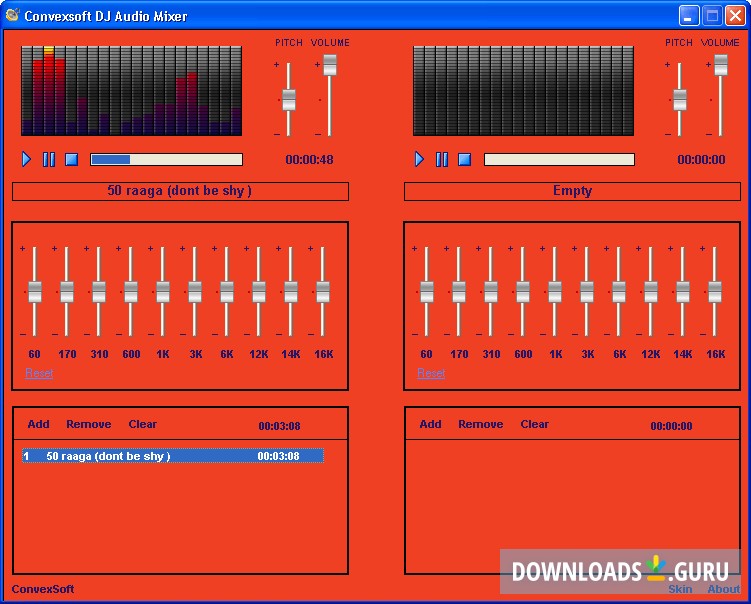Click the left deck track title box
This screenshot has width=751, height=604.
pyautogui.click(x=180, y=191)
